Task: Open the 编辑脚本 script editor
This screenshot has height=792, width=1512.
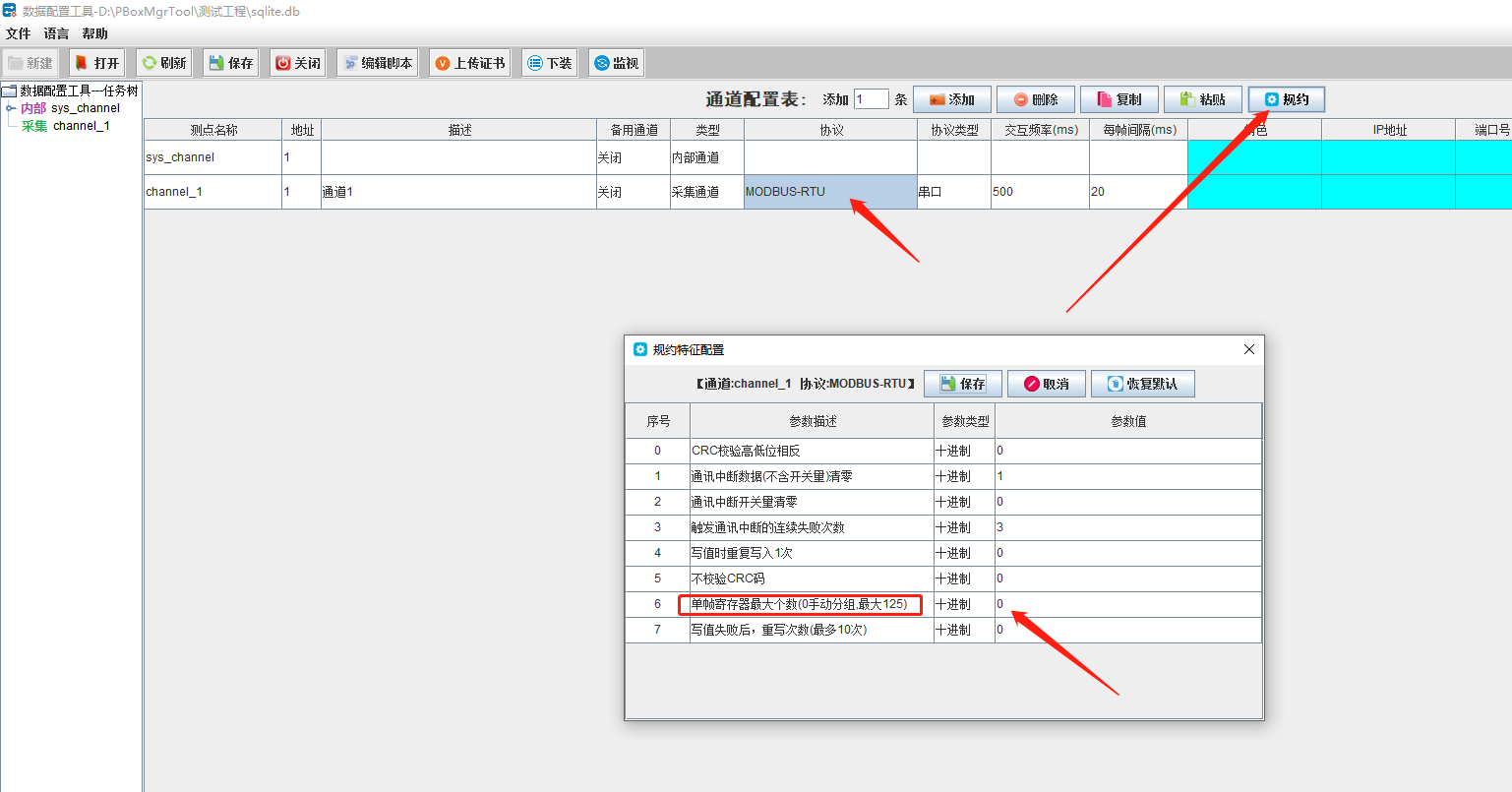Action: pos(378,63)
